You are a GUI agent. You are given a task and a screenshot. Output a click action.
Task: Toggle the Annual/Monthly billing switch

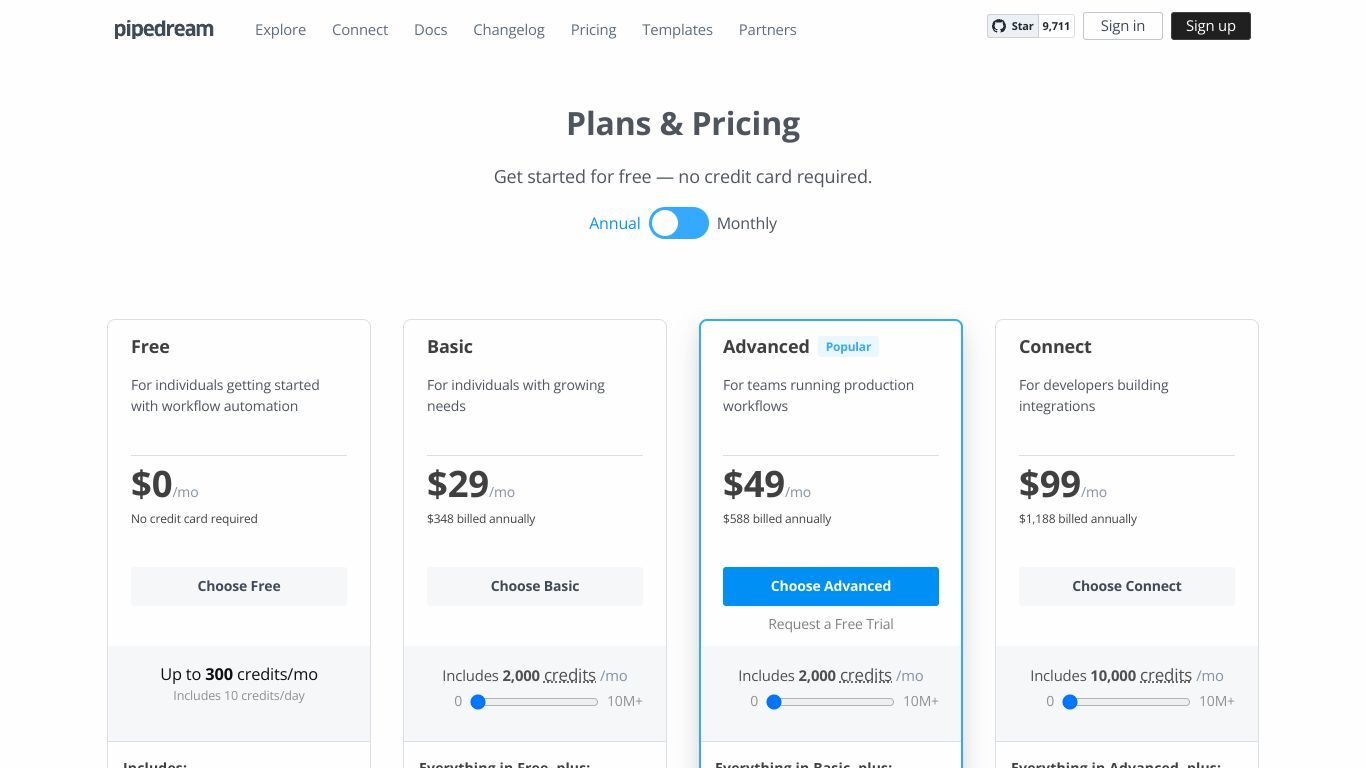tap(679, 223)
